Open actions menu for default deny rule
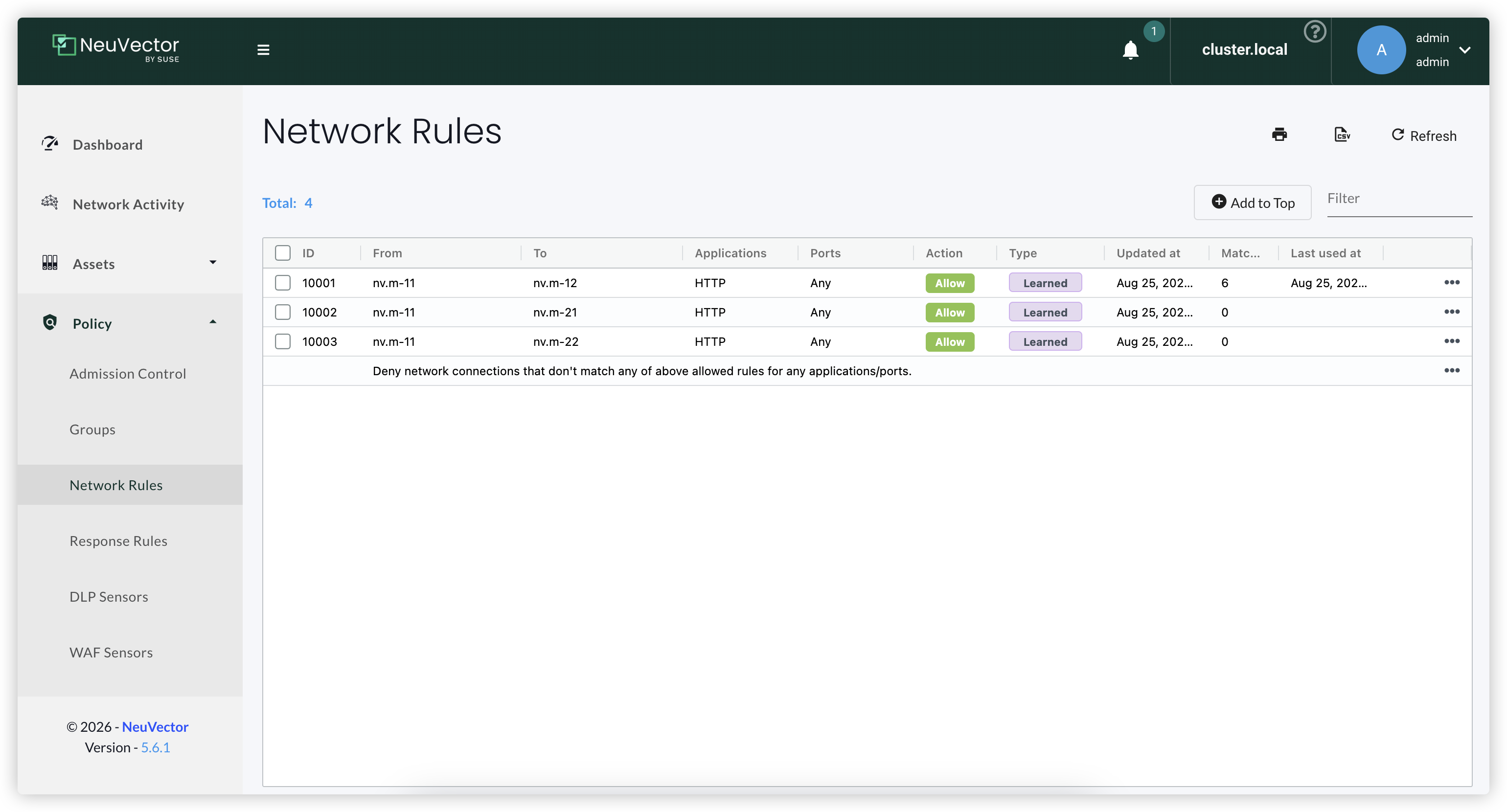1507x812 pixels. pyautogui.click(x=1451, y=370)
